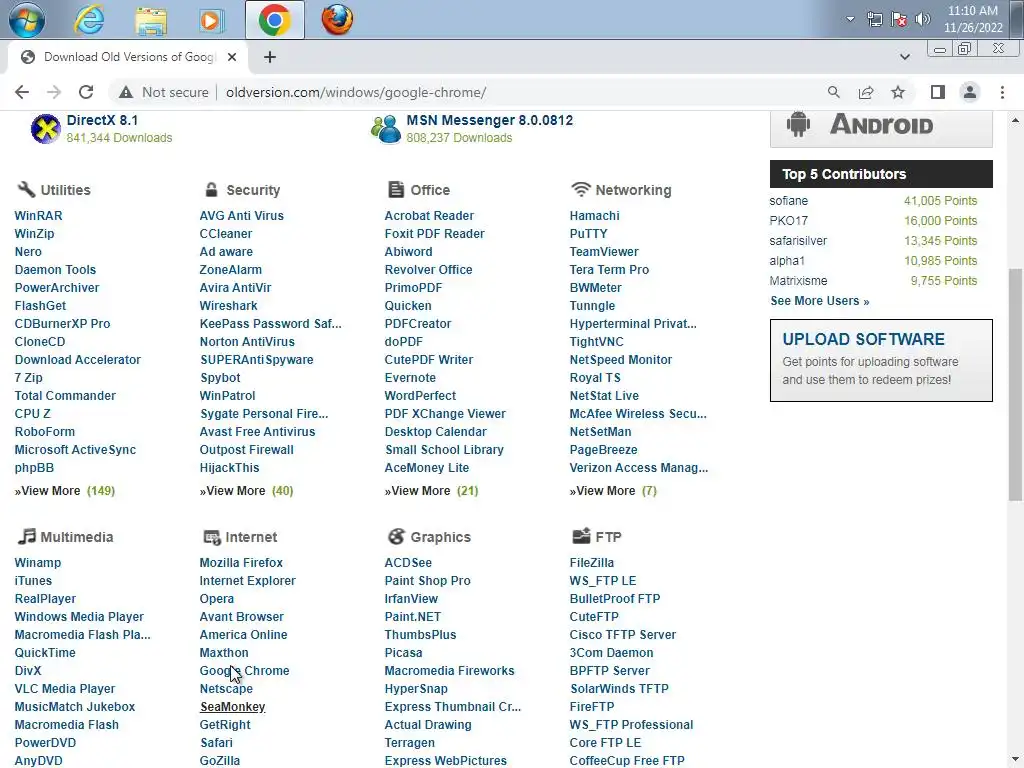Reload the current page

tap(86, 92)
